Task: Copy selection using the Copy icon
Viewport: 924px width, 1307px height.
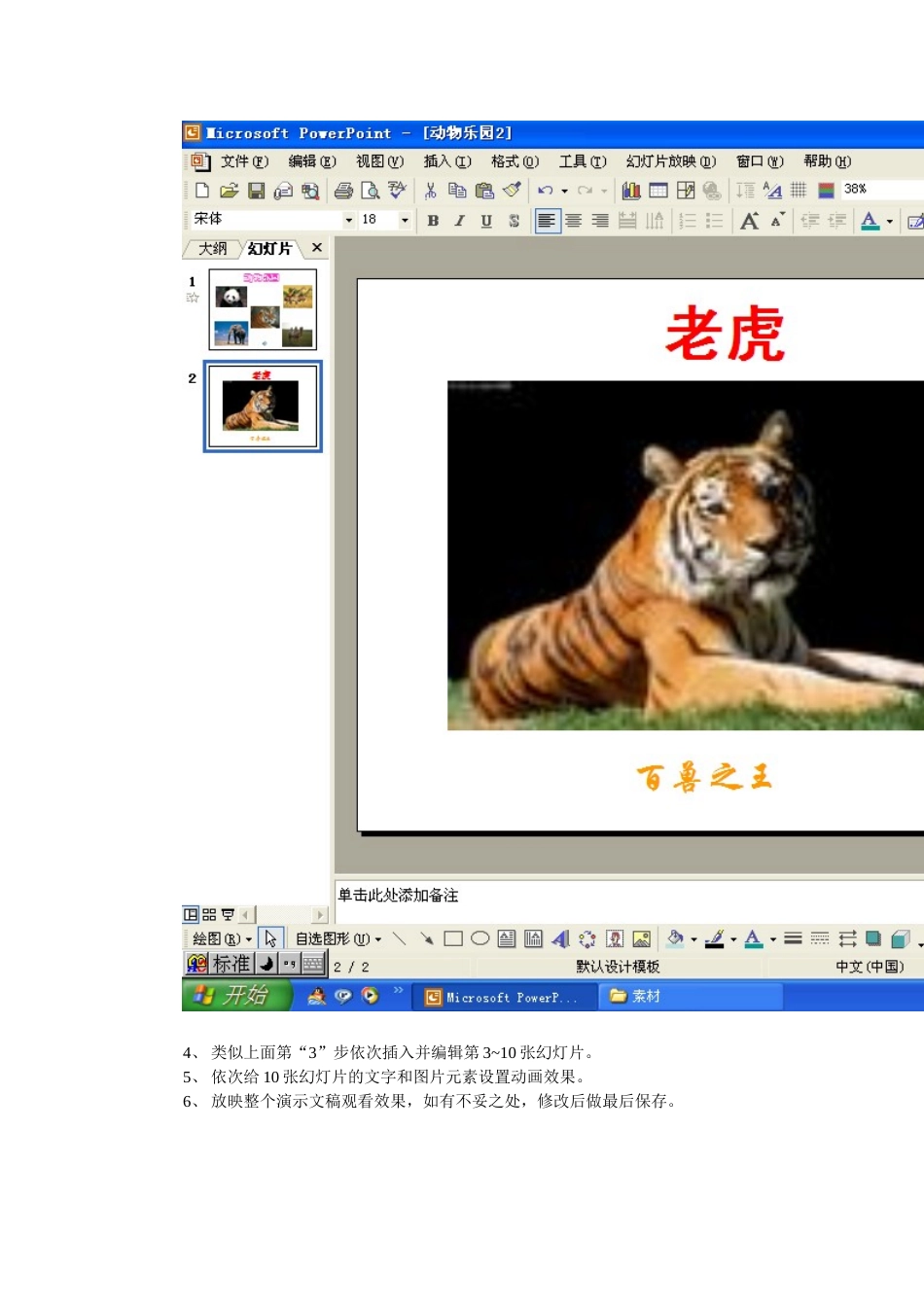Action: click(x=457, y=191)
